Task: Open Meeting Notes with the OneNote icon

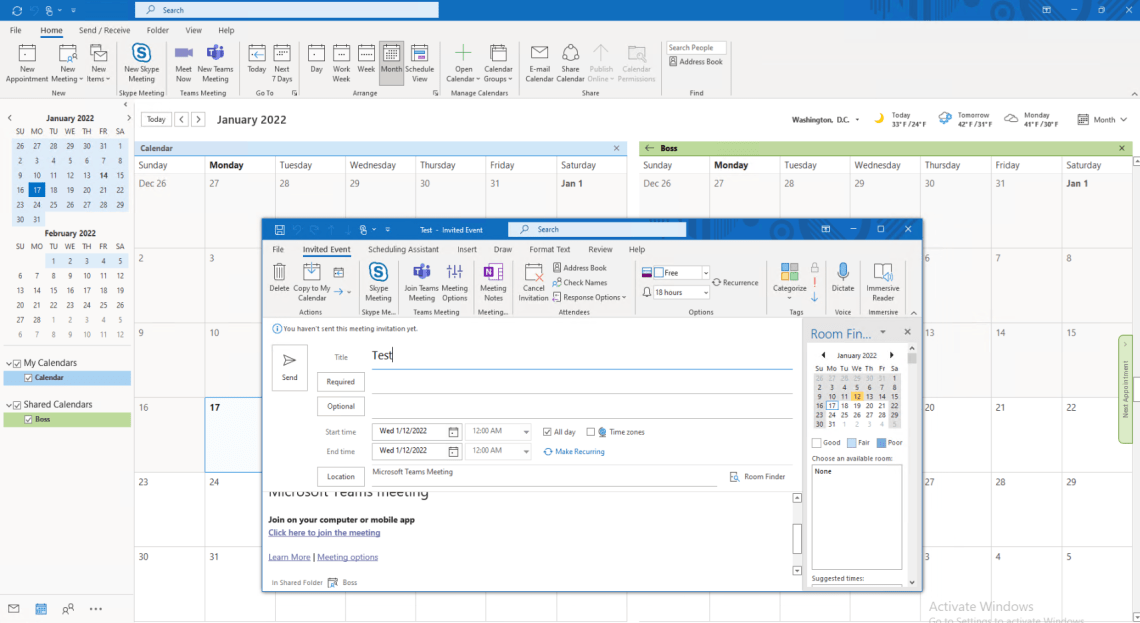Action: 493,281
